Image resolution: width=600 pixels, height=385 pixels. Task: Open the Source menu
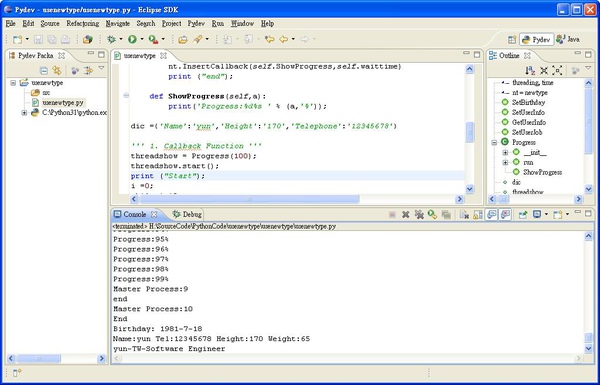click(x=50, y=23)
